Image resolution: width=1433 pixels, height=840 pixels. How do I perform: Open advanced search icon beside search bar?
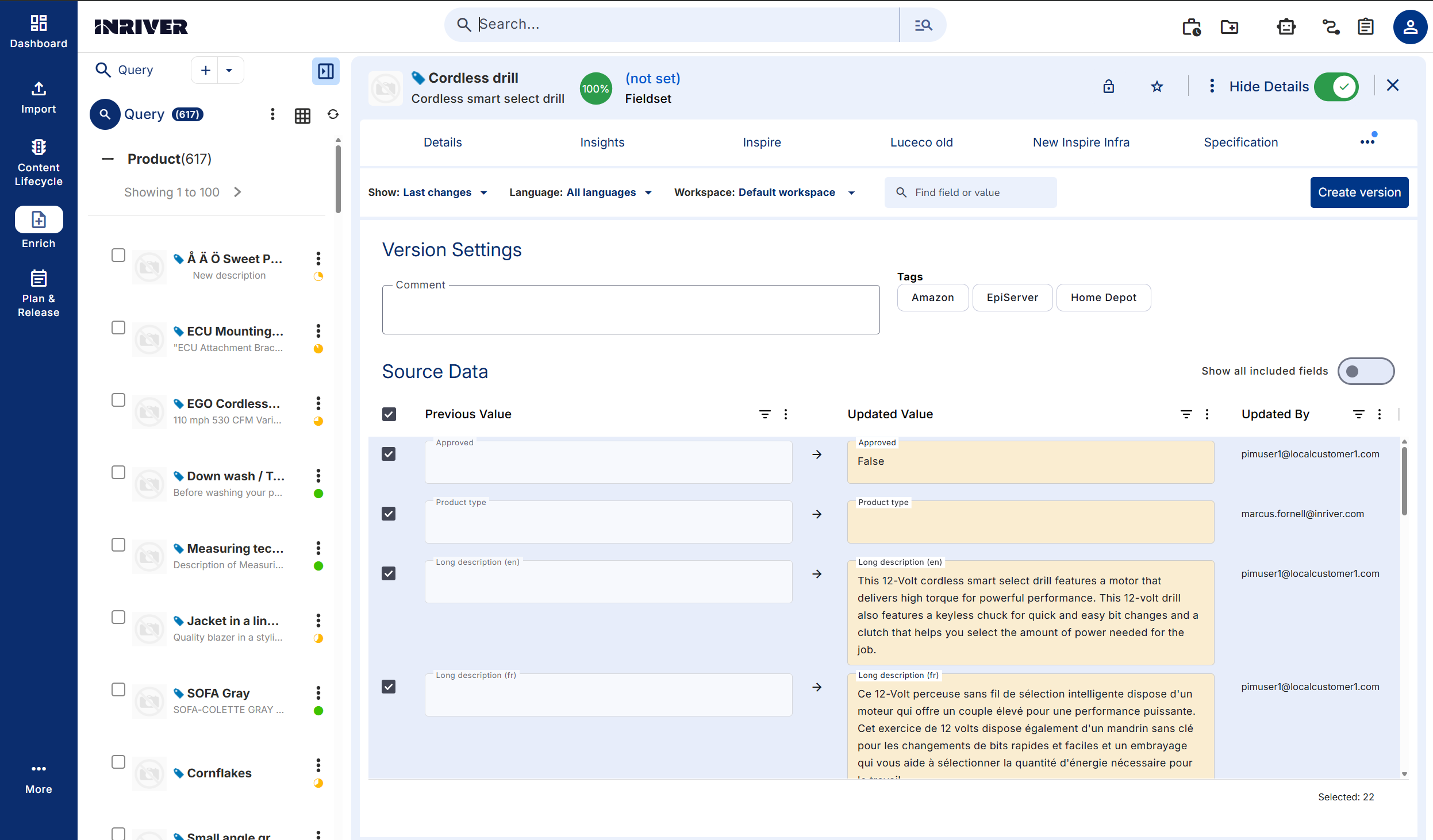[923, 25]
